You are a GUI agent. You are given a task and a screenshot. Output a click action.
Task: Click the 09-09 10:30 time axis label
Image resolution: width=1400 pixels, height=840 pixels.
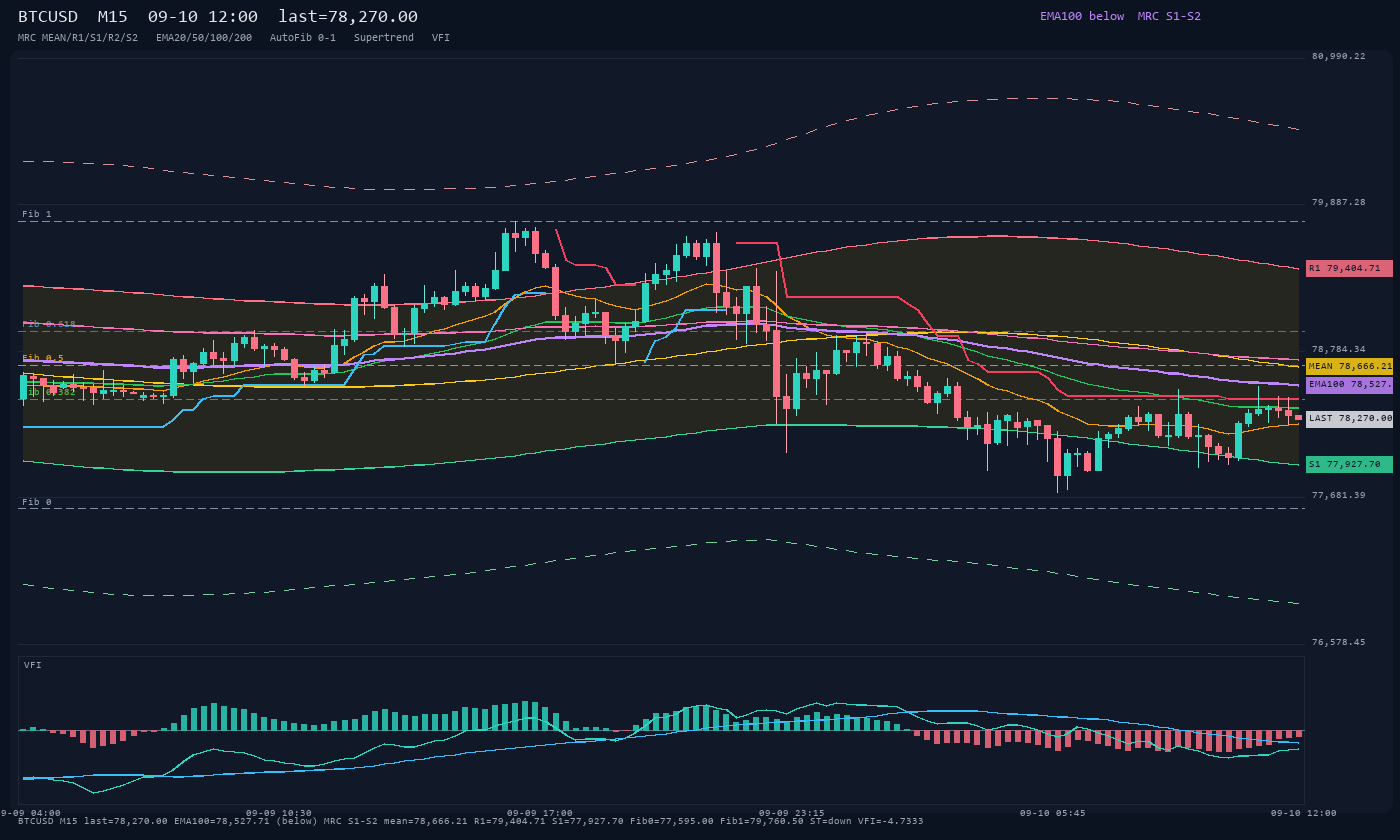279,813
